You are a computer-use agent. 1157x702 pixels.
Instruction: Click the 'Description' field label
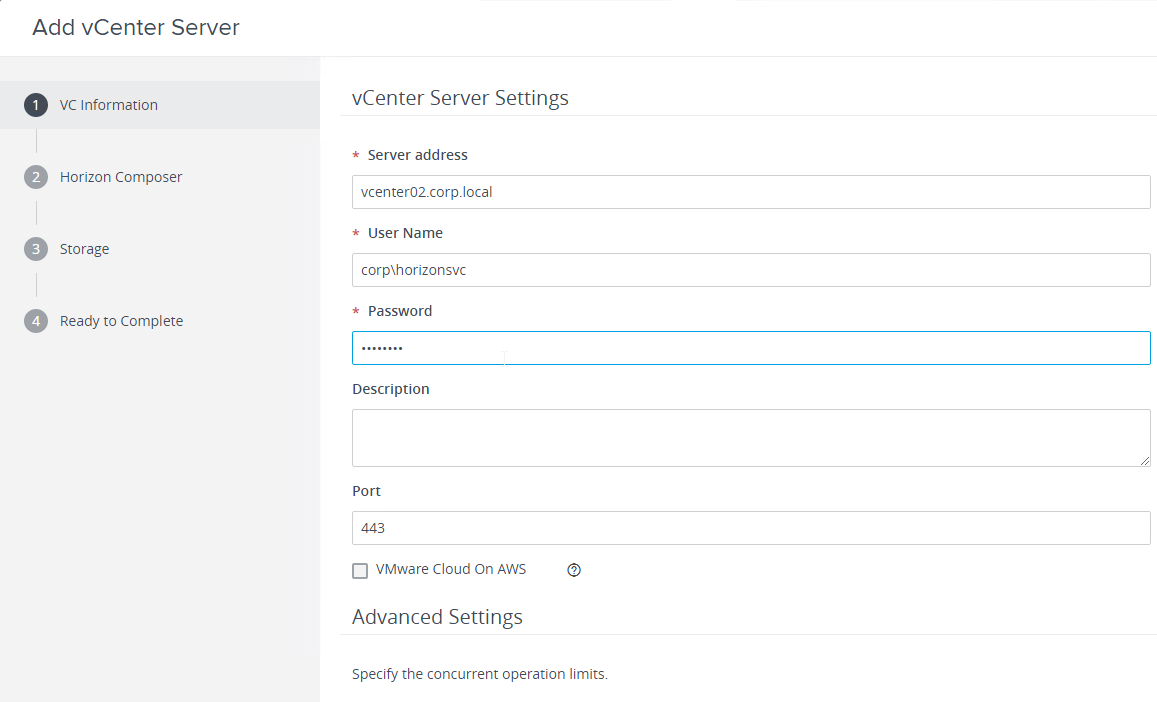(x=390, y=389)
